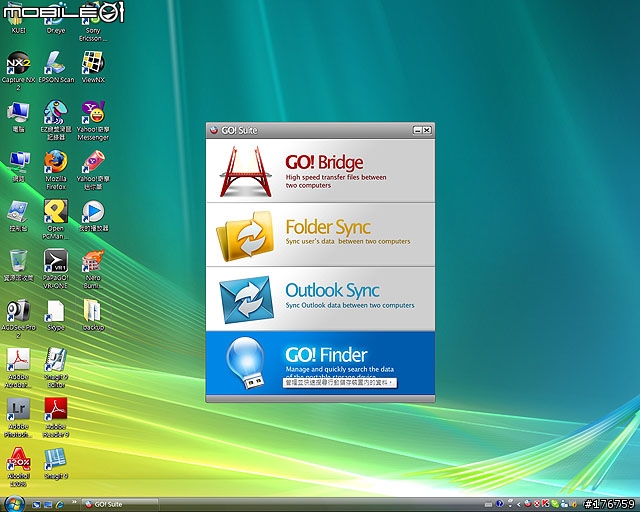
Task: Select the Yahoo! Messenger desktop icon
Action: click(93, 120)
